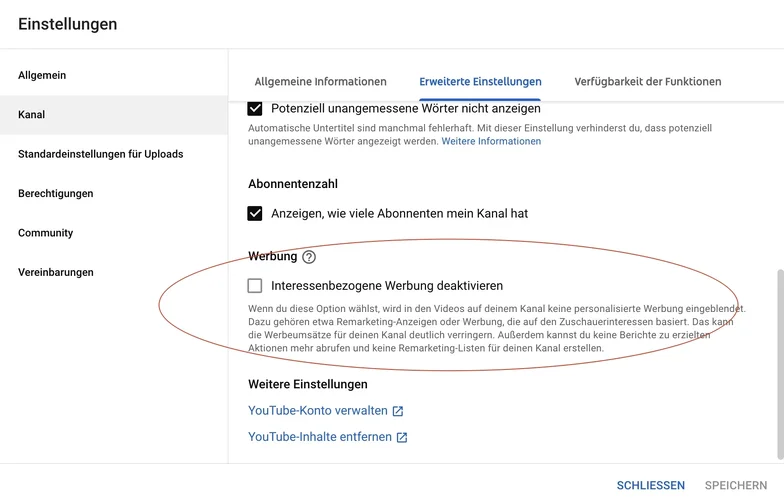The image size is (784, 500).
Task: Go to Berechtigungen settings
Action: 56,194
